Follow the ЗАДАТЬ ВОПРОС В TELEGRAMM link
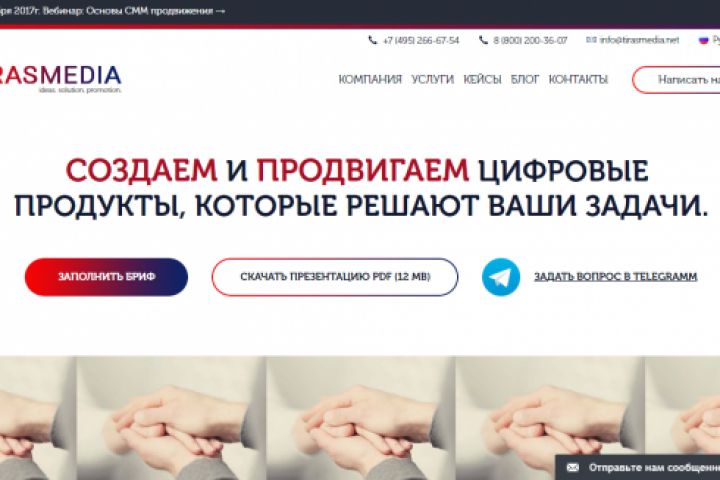This screenshot has height=480, width=720. 616,277
